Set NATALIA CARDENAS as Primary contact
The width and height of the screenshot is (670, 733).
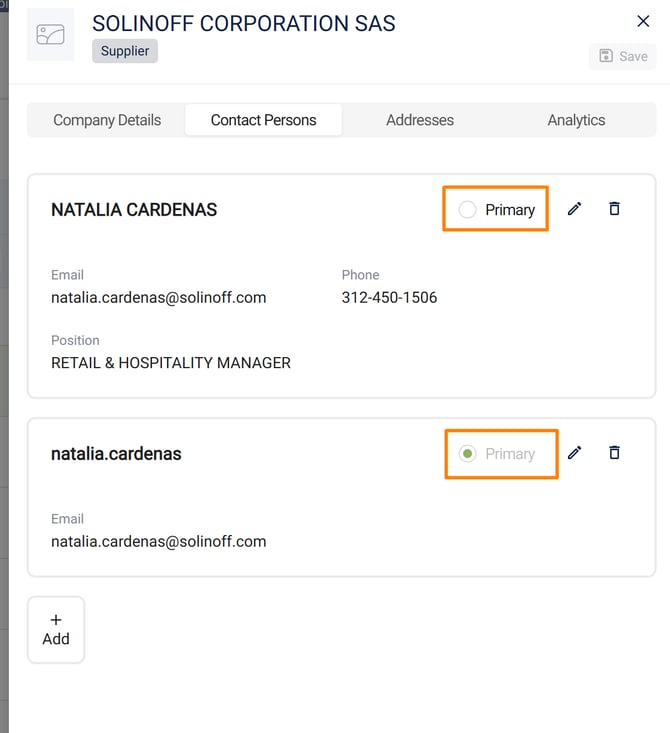pyautogui.click(x=467, y=210)
